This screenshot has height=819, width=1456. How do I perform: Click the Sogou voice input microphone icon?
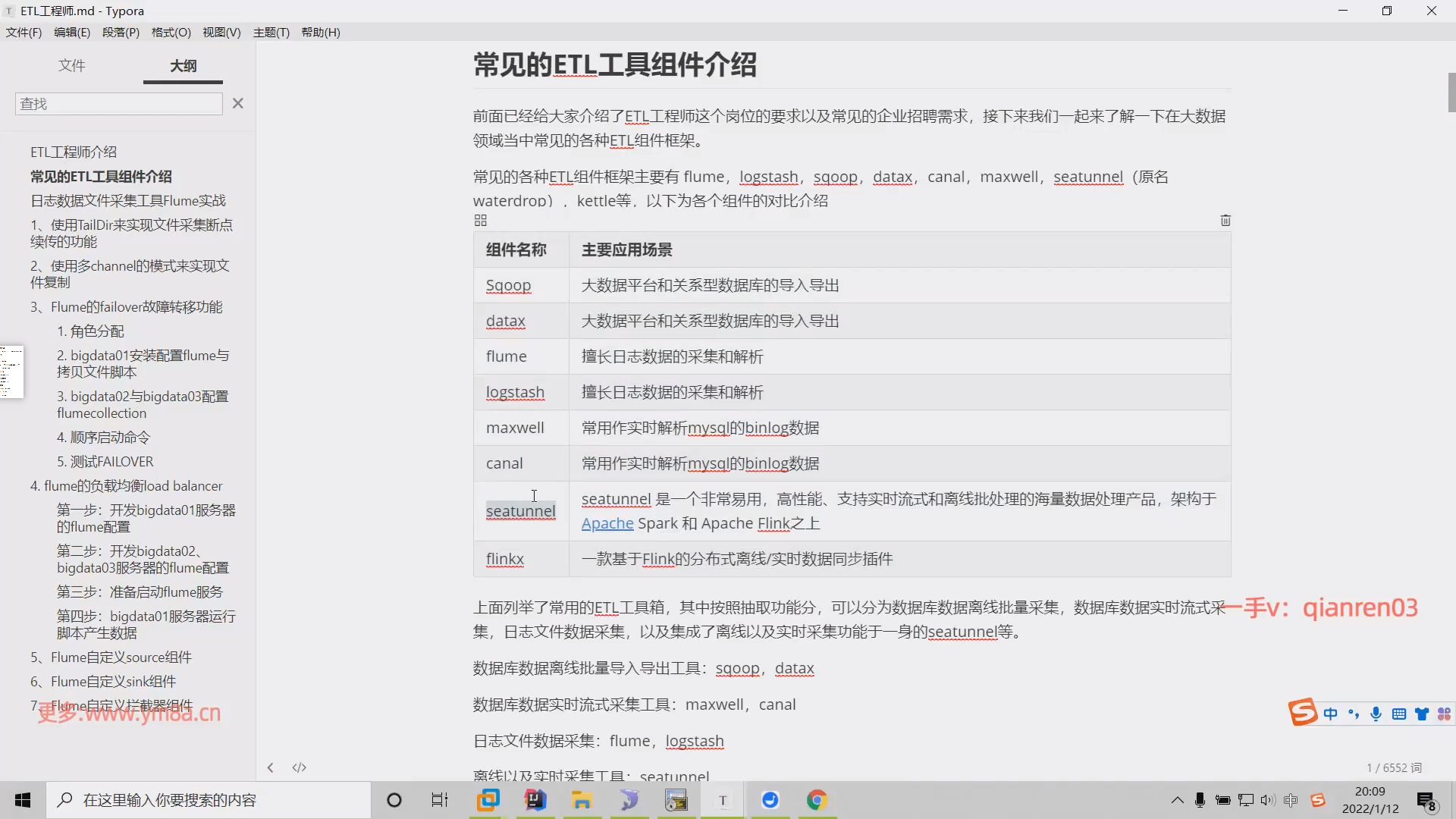1376,714
